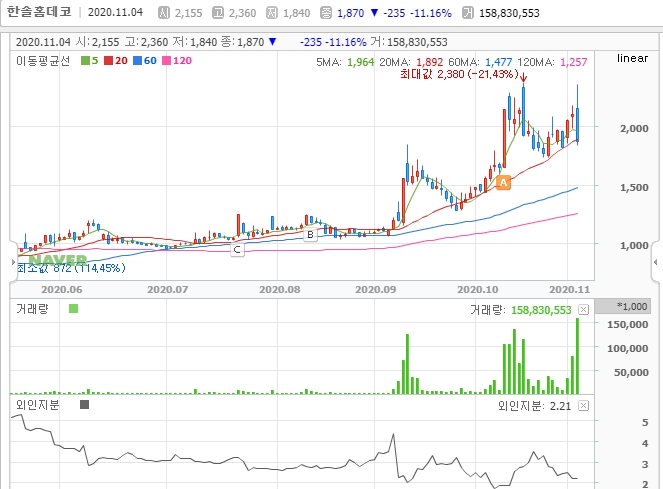Image resolution: width=663 pixels, height=489 pixels.
Task: Click the 60MA value 1,477
Action: point(499,62)
